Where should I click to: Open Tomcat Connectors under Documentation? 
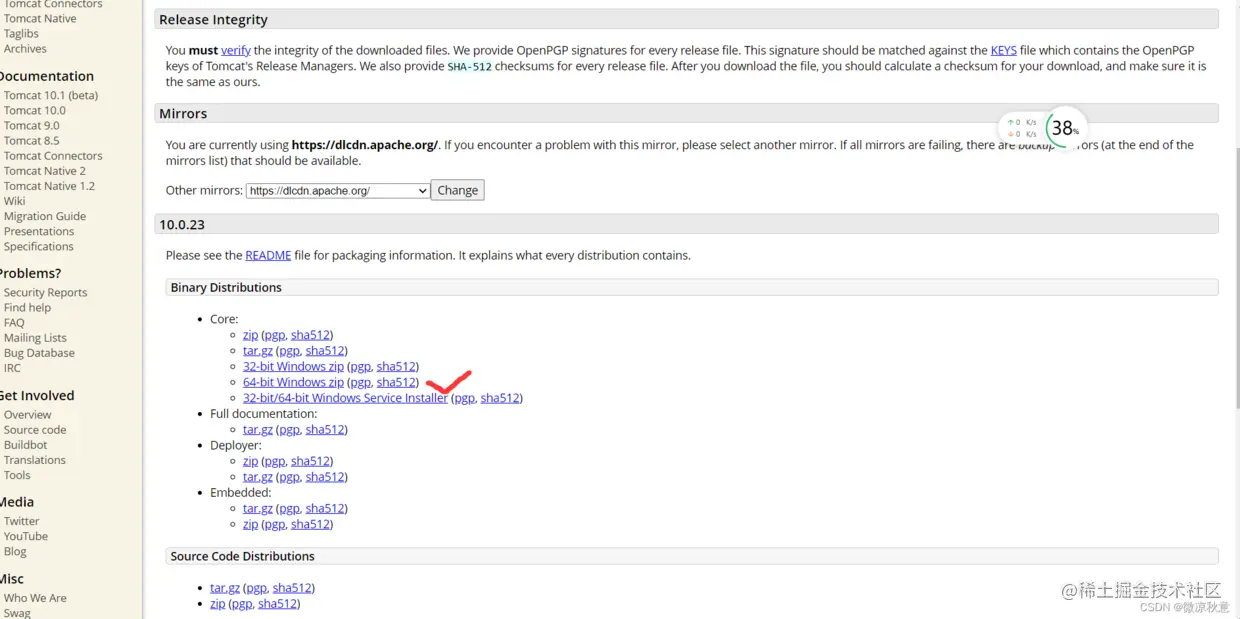53,156
